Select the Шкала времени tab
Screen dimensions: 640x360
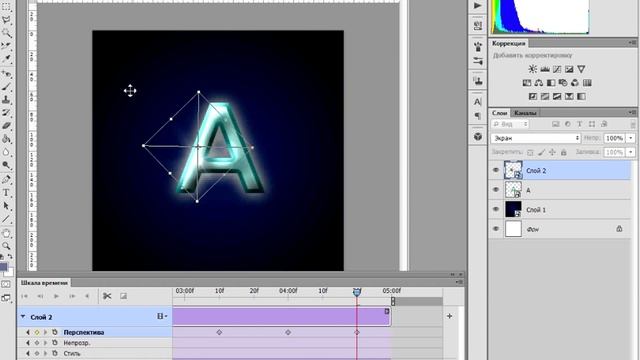[x=44, y=282]
